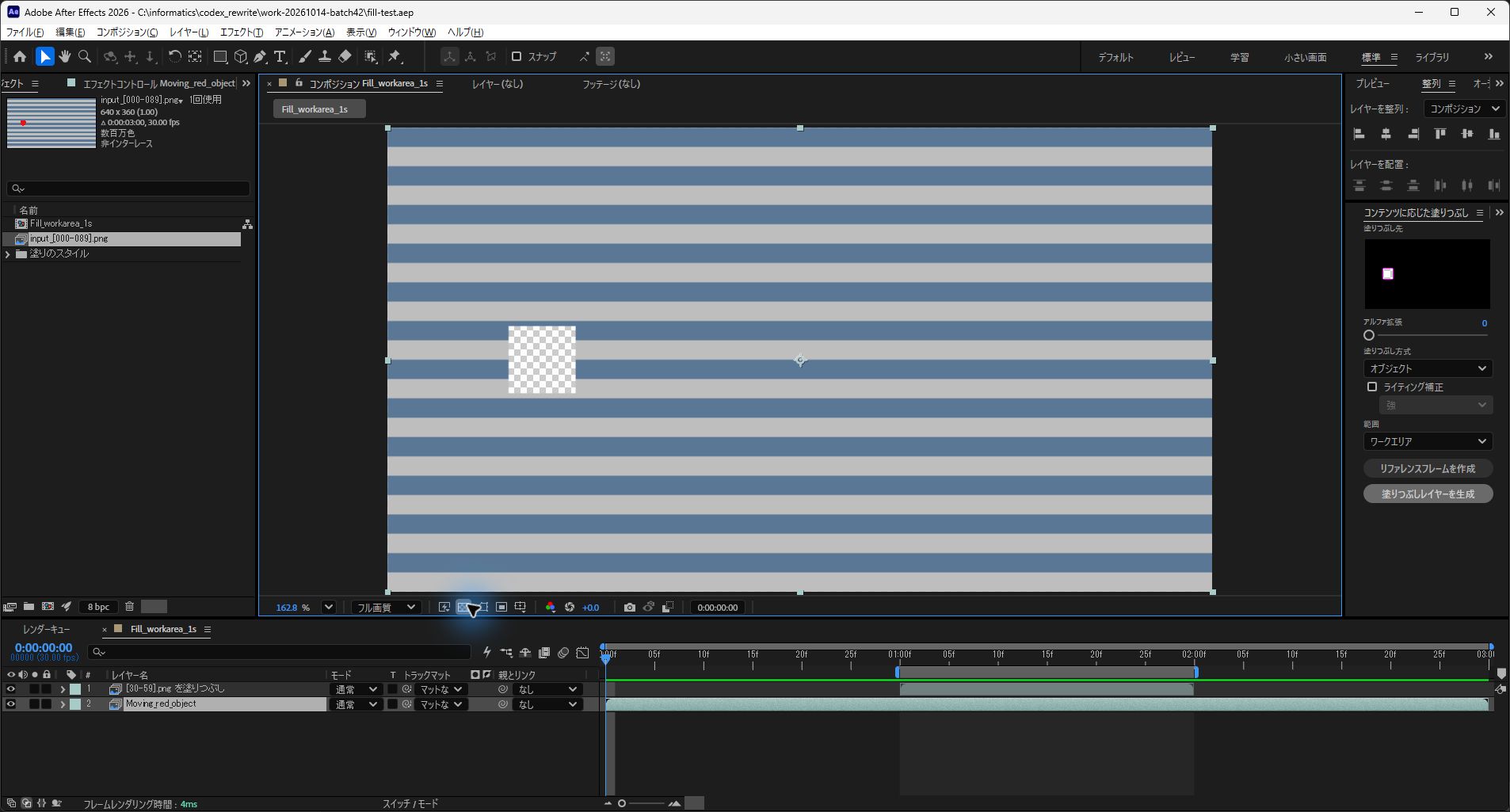Go to the Home screen icon
1510x812 pixels.
coord(20,56)
